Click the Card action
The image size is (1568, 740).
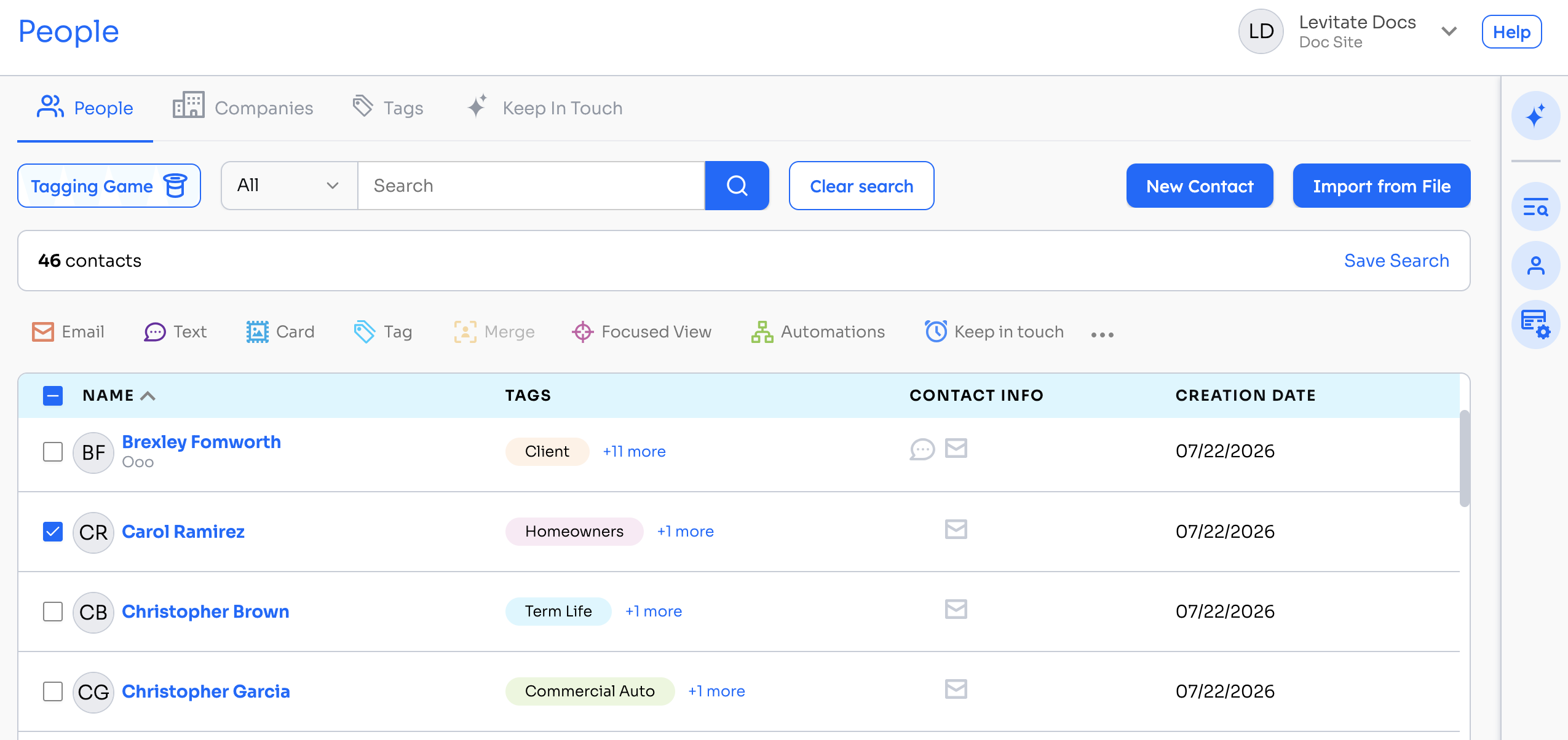pyautogui.click(x=280, y=332)
